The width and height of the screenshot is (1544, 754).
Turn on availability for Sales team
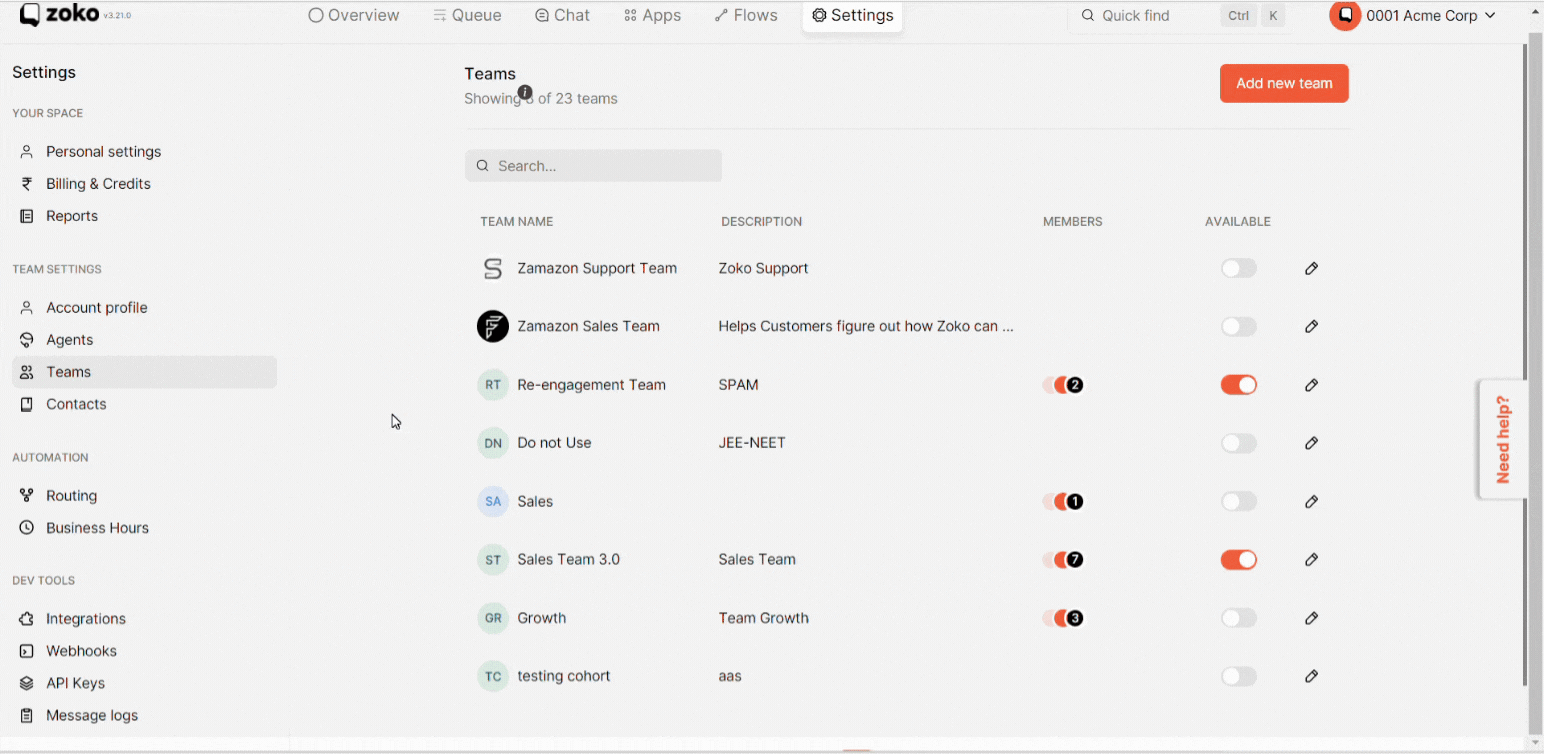coord(1238,501)
